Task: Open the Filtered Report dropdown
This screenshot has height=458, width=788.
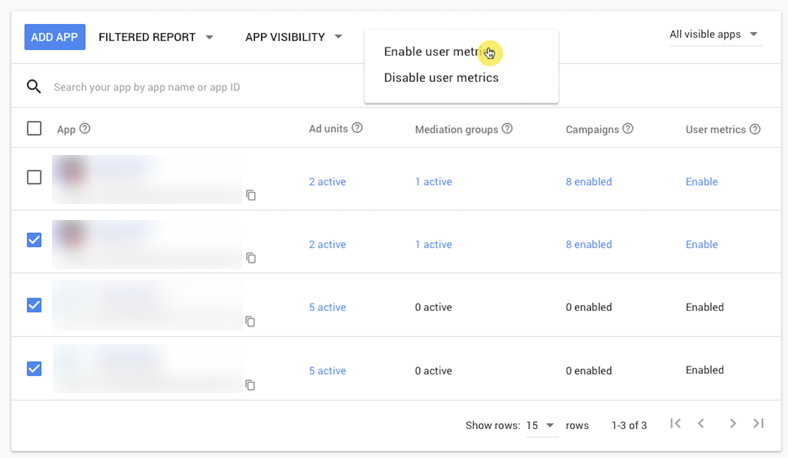Action: pos(156,37)
